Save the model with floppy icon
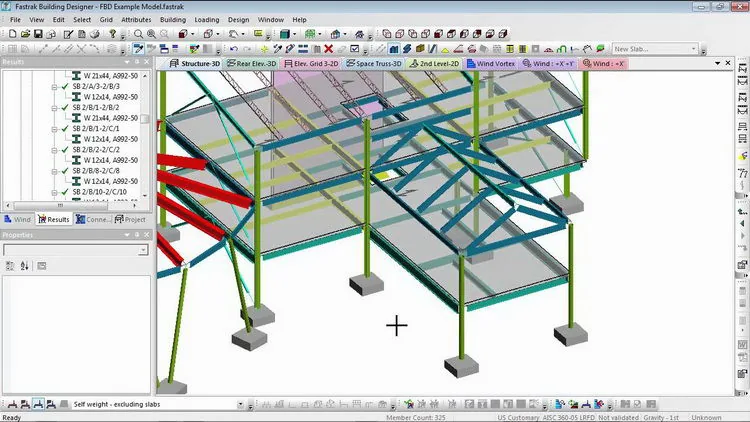Screen dimensions: 750x422 click(38, 34)
